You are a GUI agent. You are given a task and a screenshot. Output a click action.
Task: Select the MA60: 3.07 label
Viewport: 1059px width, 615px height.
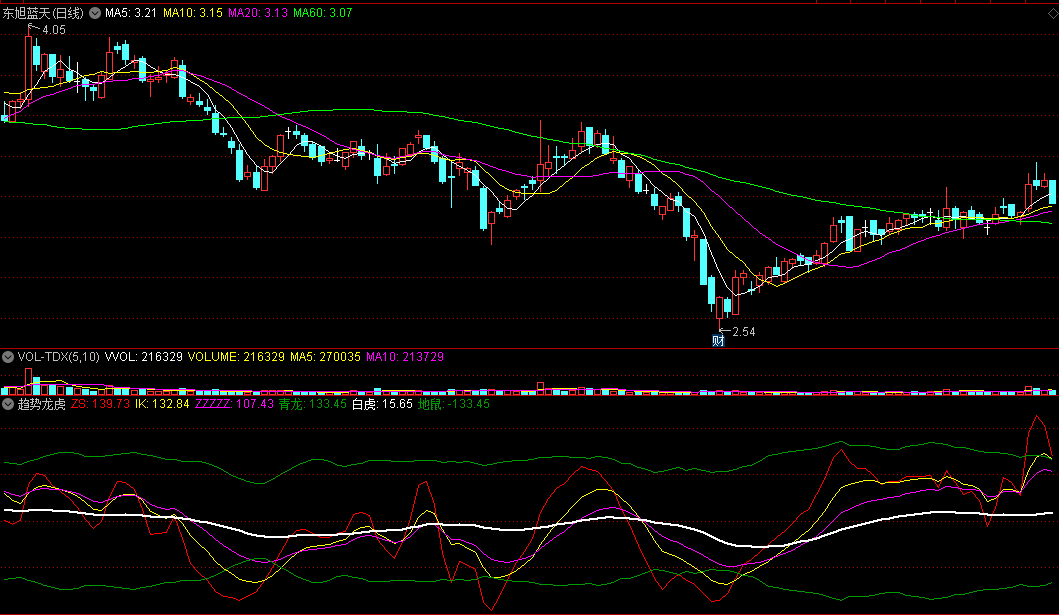coord(323,13)
